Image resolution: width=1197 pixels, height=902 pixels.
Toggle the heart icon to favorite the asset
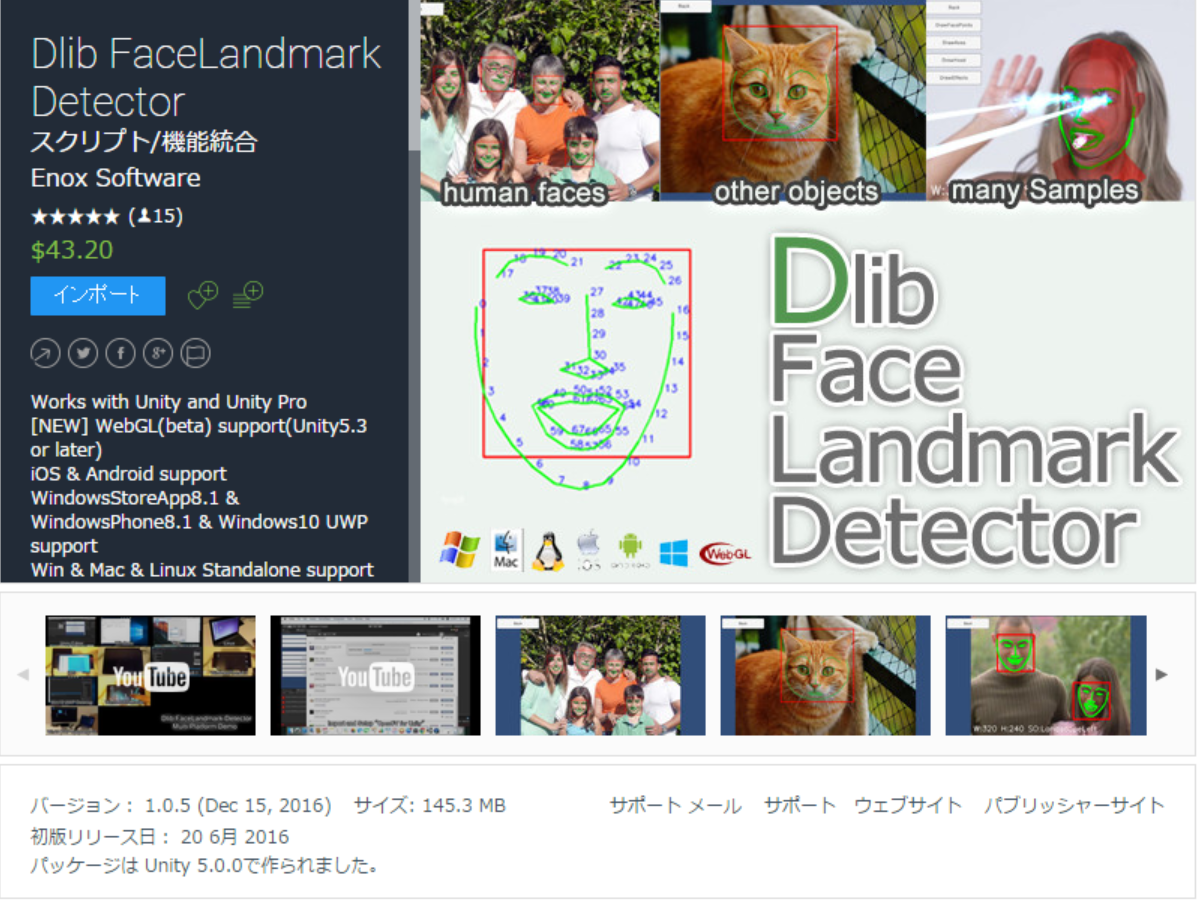[201, 294]
